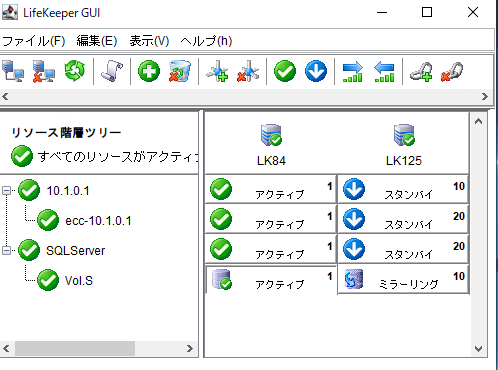Select the ecc-10.1.0.1 resource in tree
The image size is (498, 370).
[x=98, y=221]
